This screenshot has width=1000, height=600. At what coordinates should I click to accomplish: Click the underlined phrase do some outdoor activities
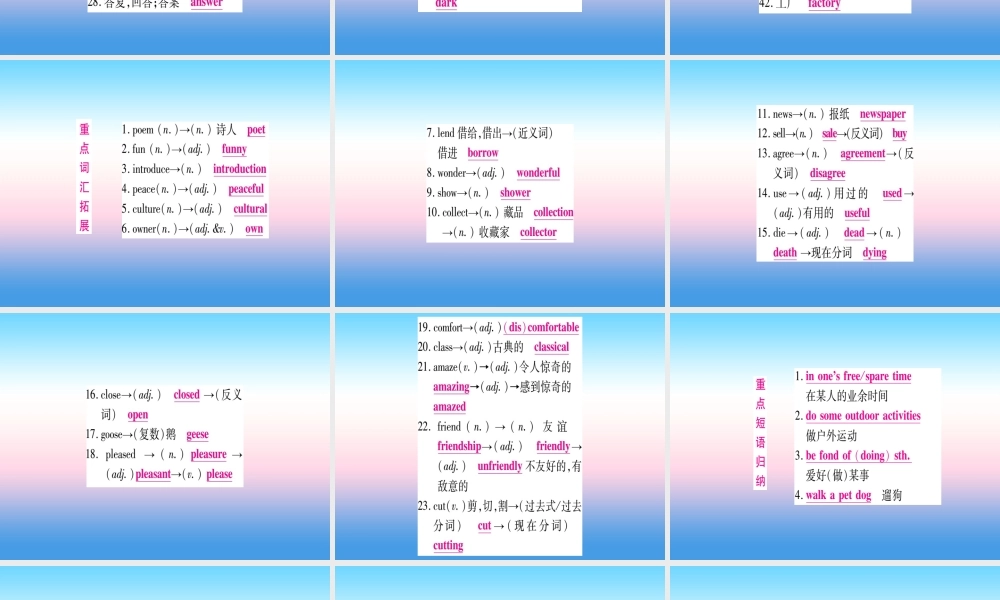[863, 416]
